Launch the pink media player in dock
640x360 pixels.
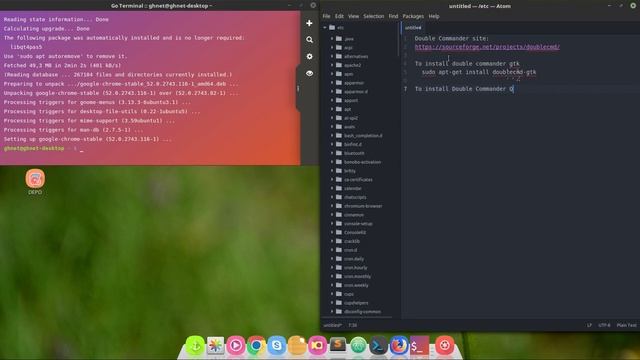[236, 345]
